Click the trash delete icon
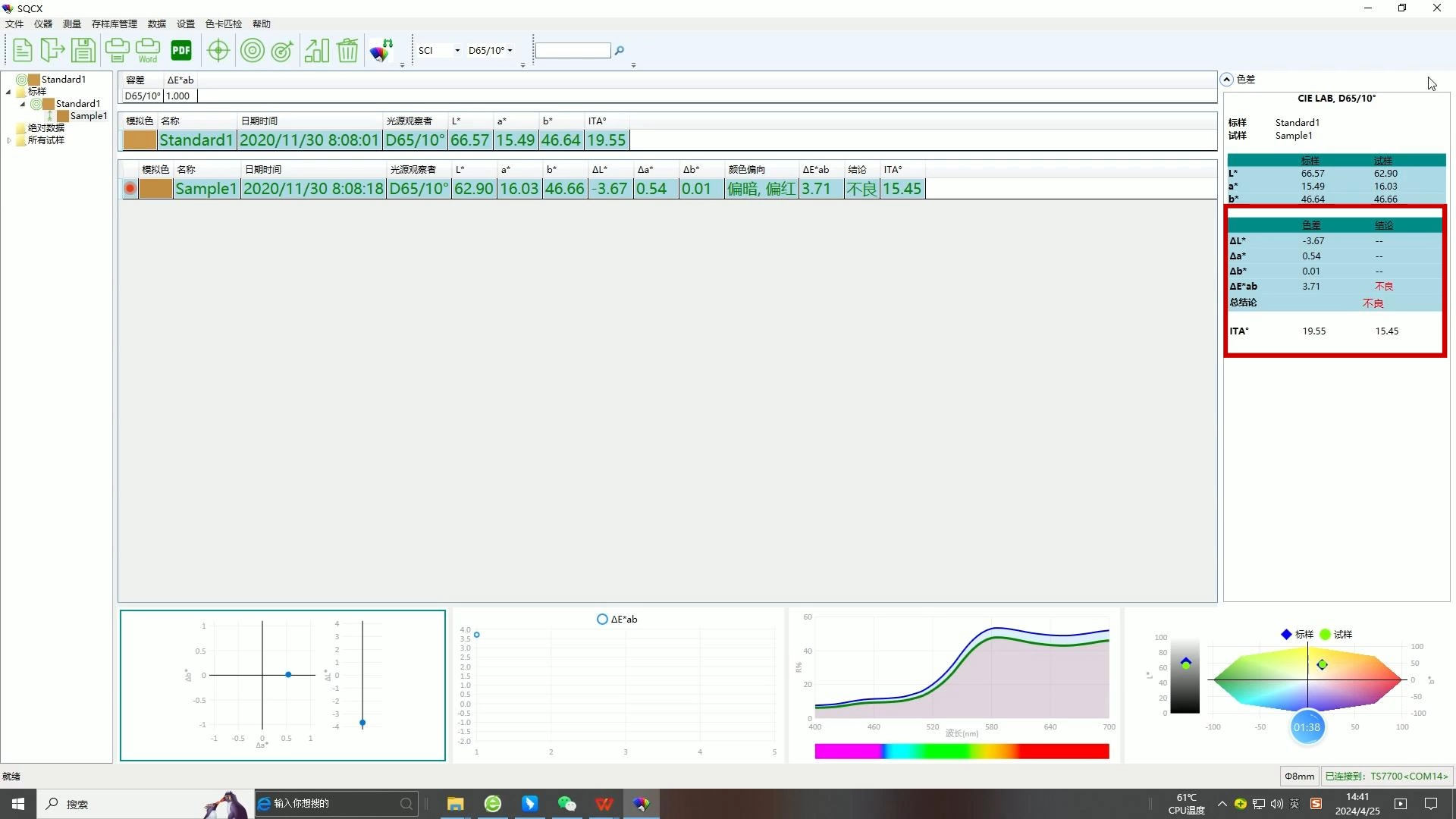The width and height of the screenshot is (1456, 819). pos(347,51)
